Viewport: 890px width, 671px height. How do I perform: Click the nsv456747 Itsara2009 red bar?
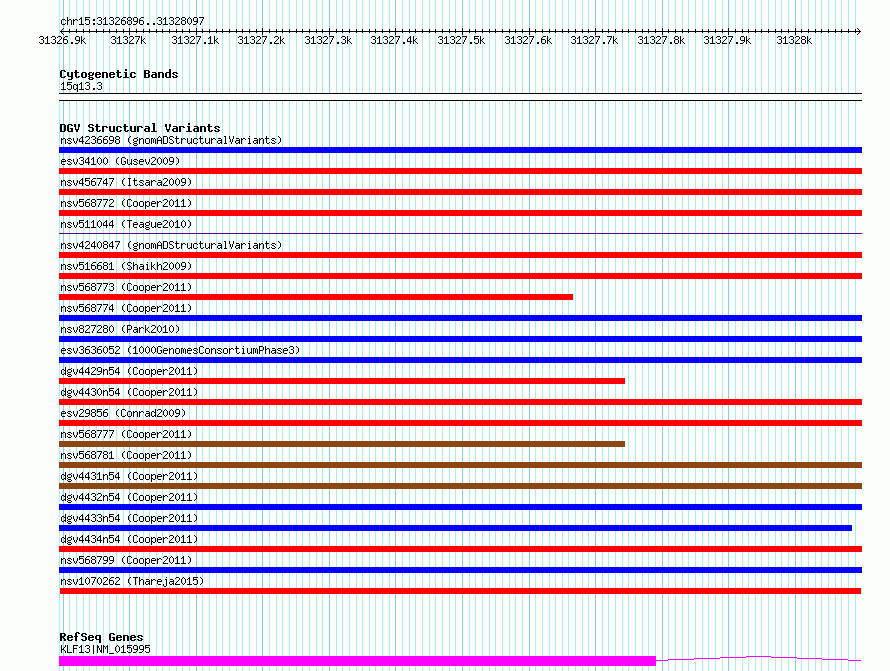click(x=460, y=192)
